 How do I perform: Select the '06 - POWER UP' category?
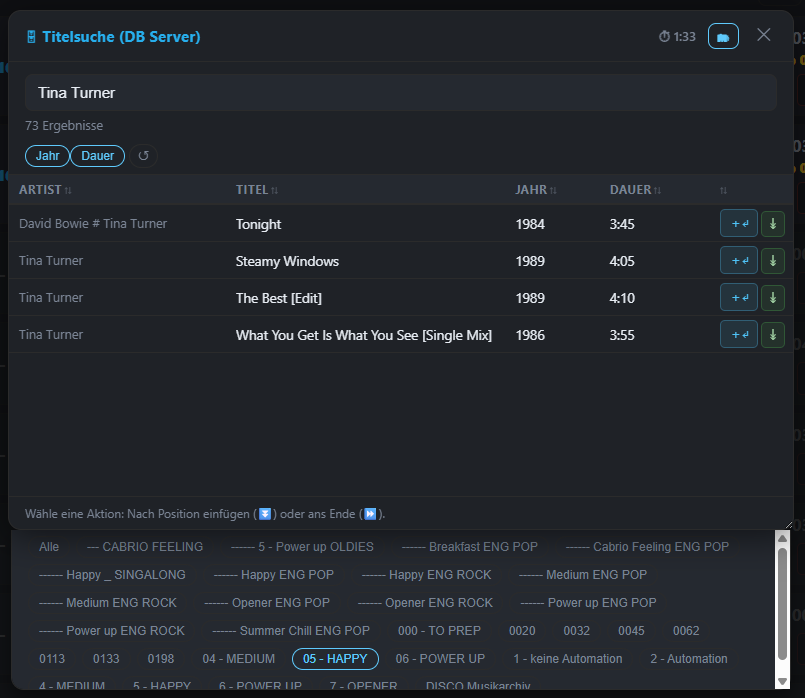(x=440, y=658)
